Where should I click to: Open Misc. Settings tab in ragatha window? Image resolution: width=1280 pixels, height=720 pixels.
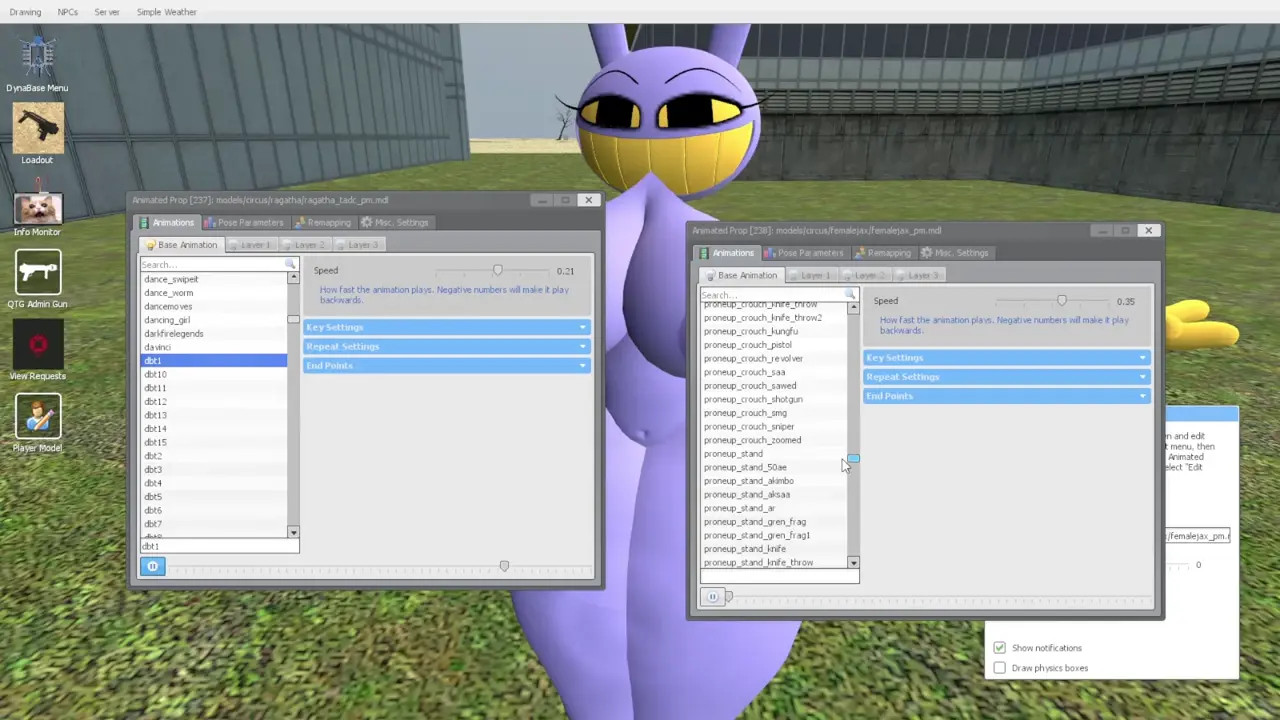pos(395,223)
